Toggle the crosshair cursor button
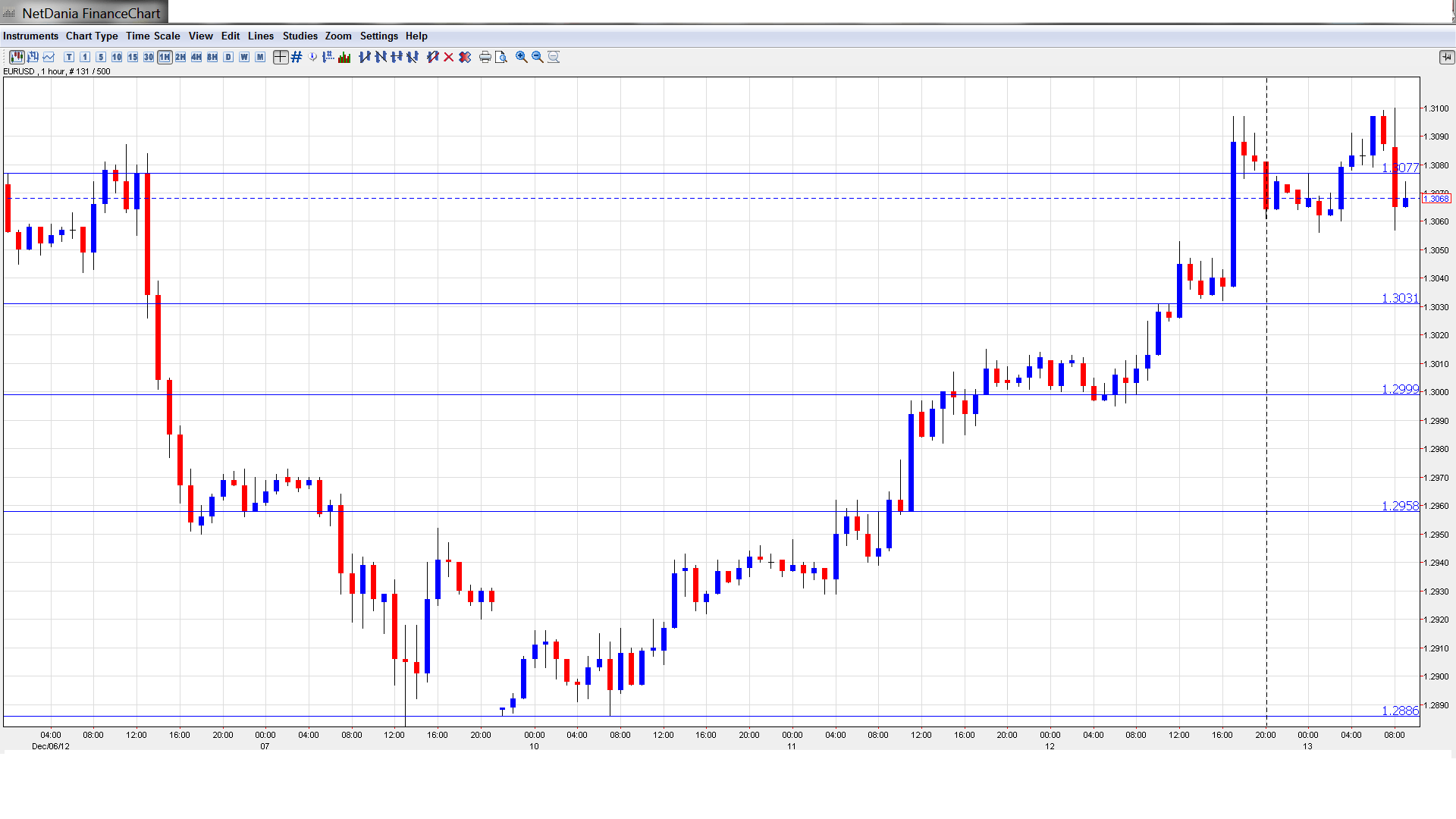 (281, 57)
